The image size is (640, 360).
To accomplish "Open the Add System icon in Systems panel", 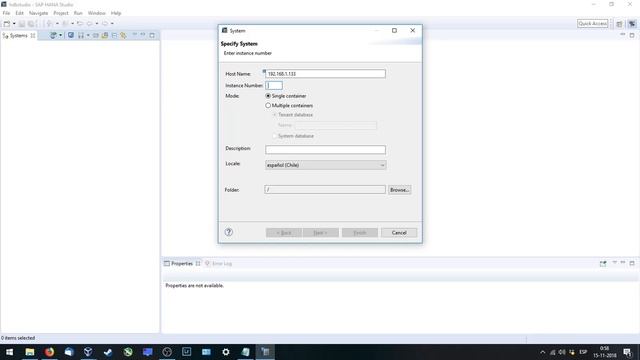I will click(53, 36).
